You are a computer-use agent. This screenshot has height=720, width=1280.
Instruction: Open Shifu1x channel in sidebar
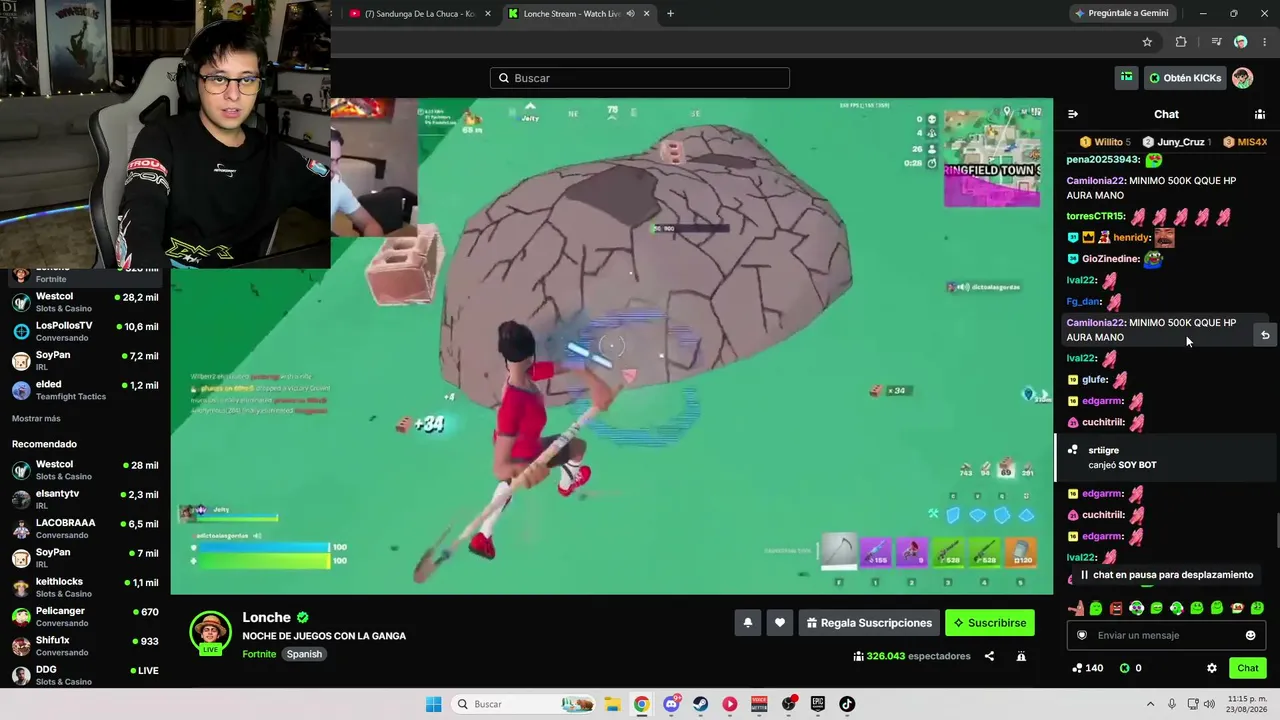point(85,645)
